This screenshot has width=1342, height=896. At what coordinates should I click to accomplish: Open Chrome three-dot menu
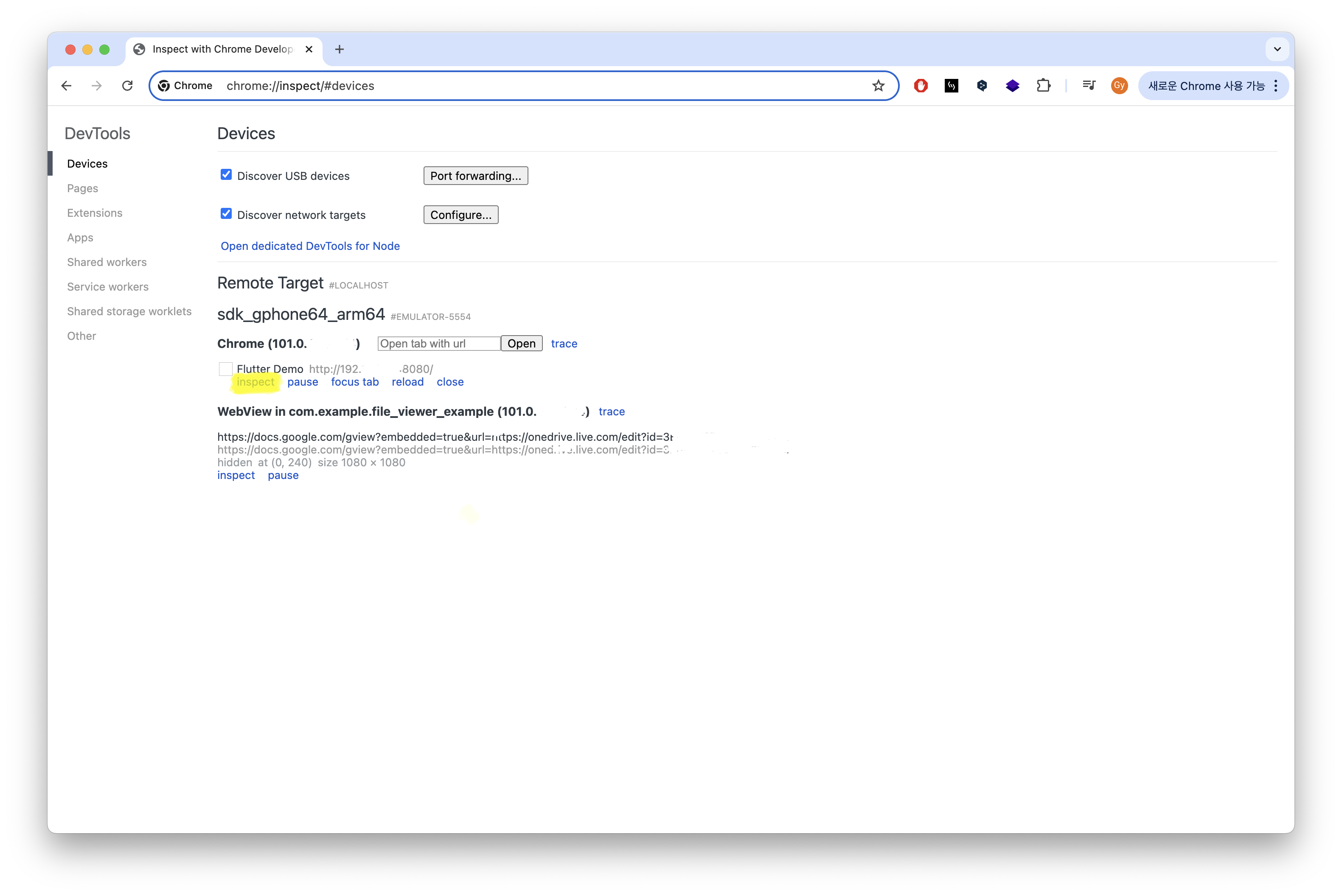coord(1275,86)
